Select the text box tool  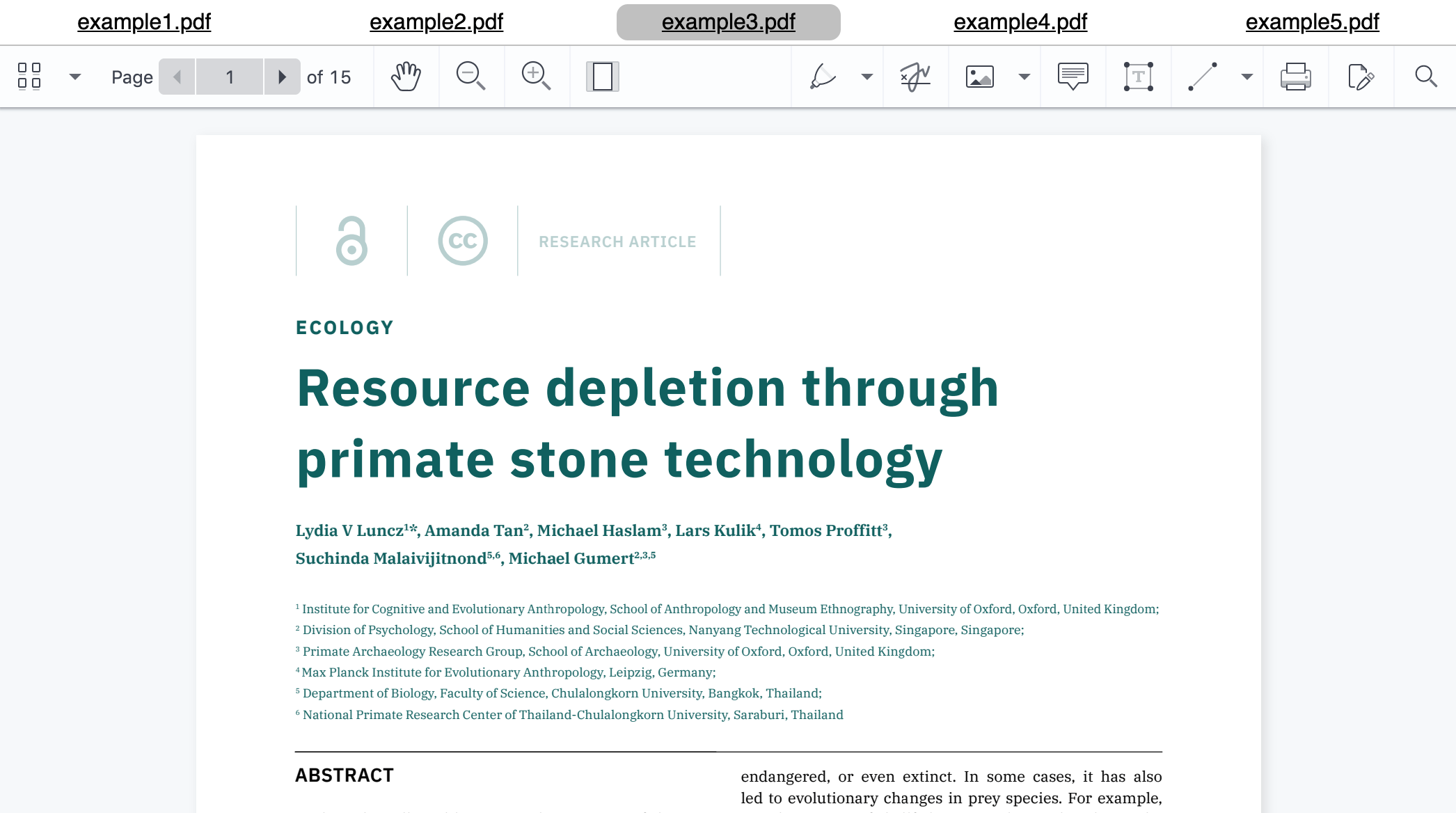point(1137,77)
